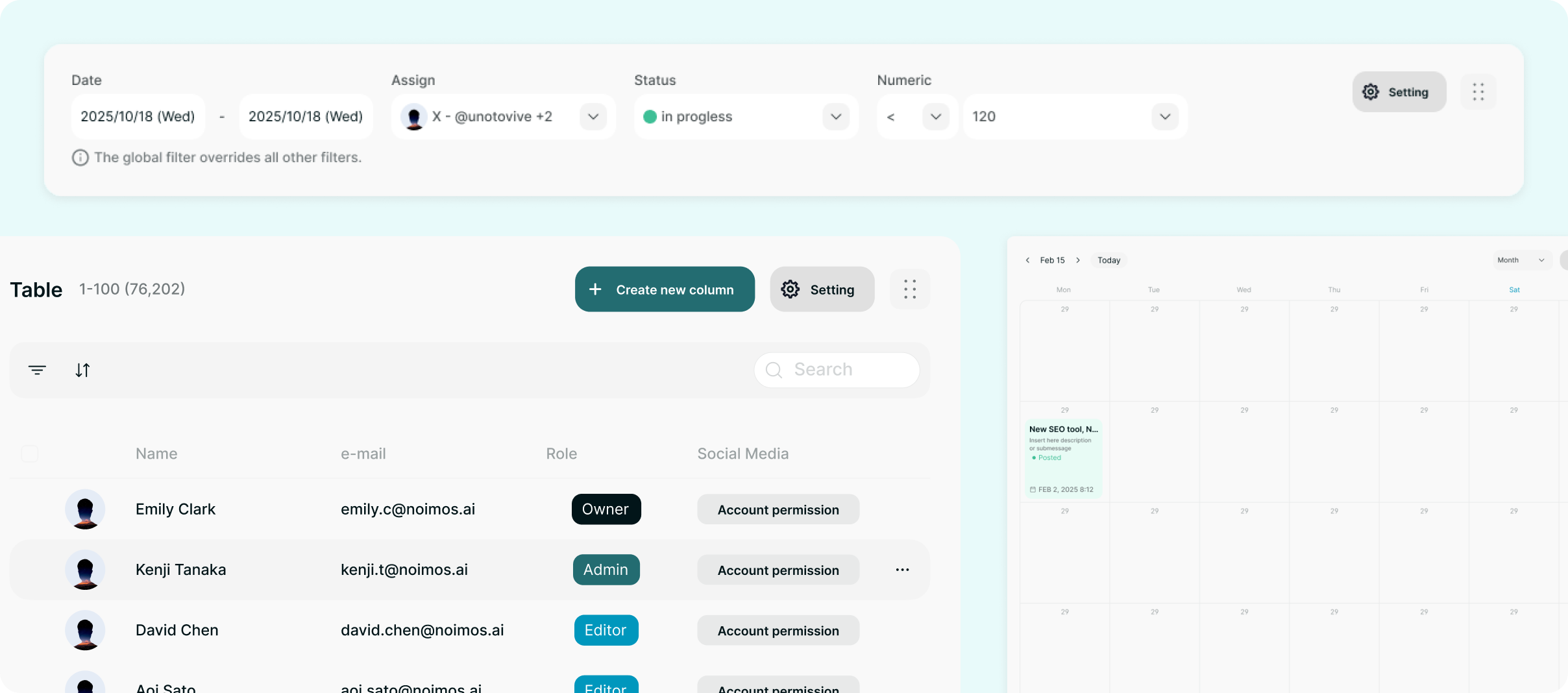Open the Month view dropdown on the calendar

coord(1521,260)
